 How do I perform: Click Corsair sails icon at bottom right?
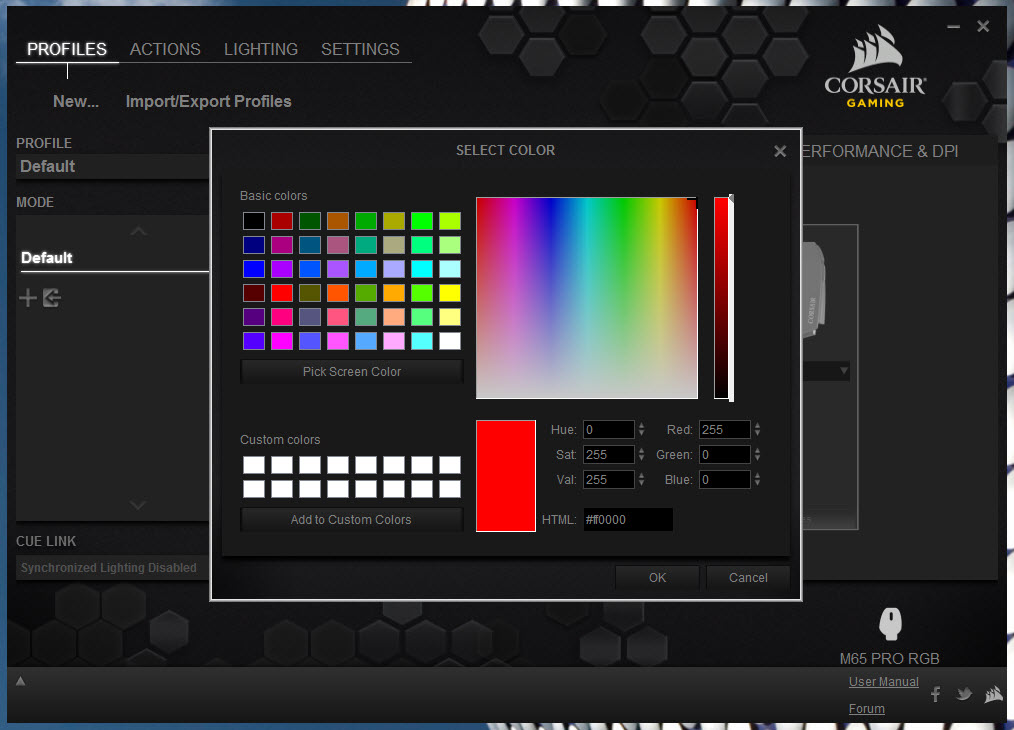pos(993,694)
